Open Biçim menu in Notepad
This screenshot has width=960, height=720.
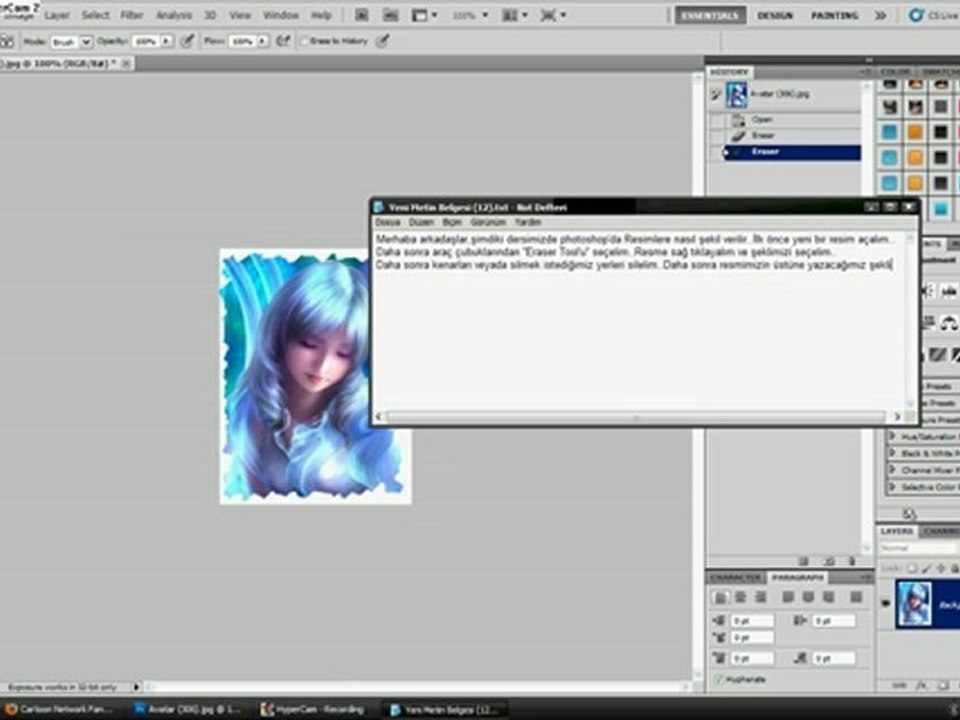[452, 222]
